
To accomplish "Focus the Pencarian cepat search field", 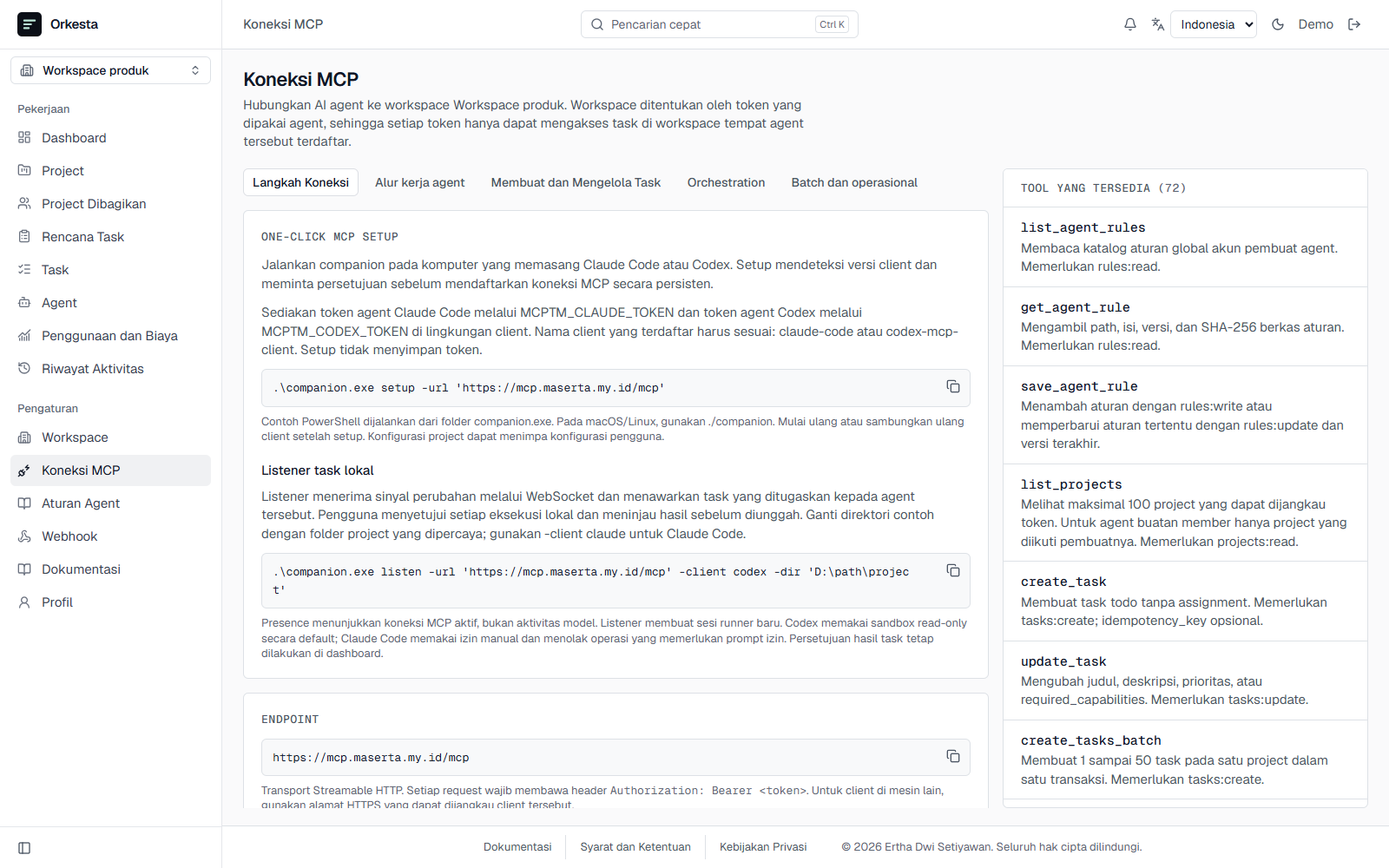I will 719,24.
